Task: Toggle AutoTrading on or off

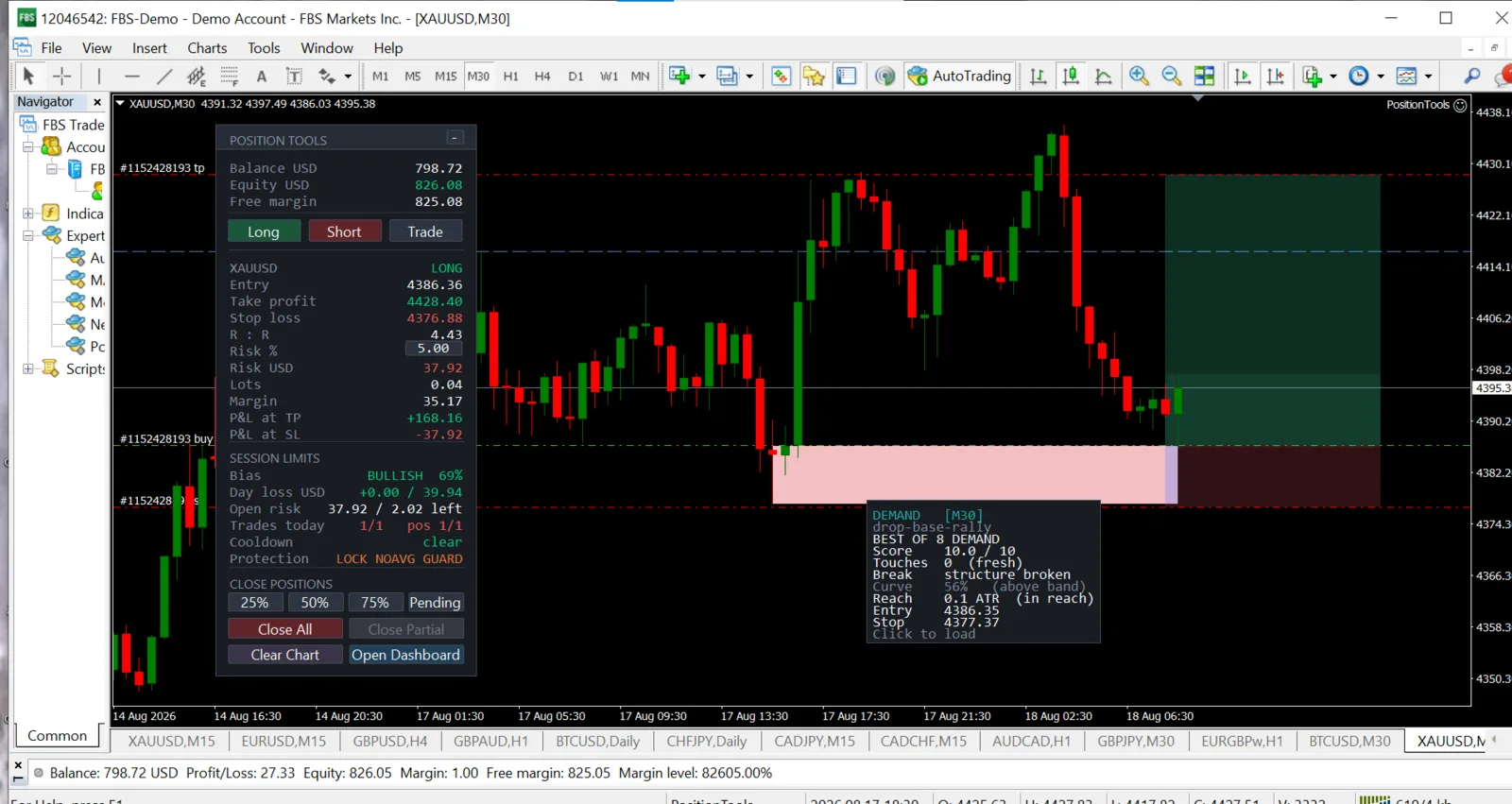Action: coord(959,76)
